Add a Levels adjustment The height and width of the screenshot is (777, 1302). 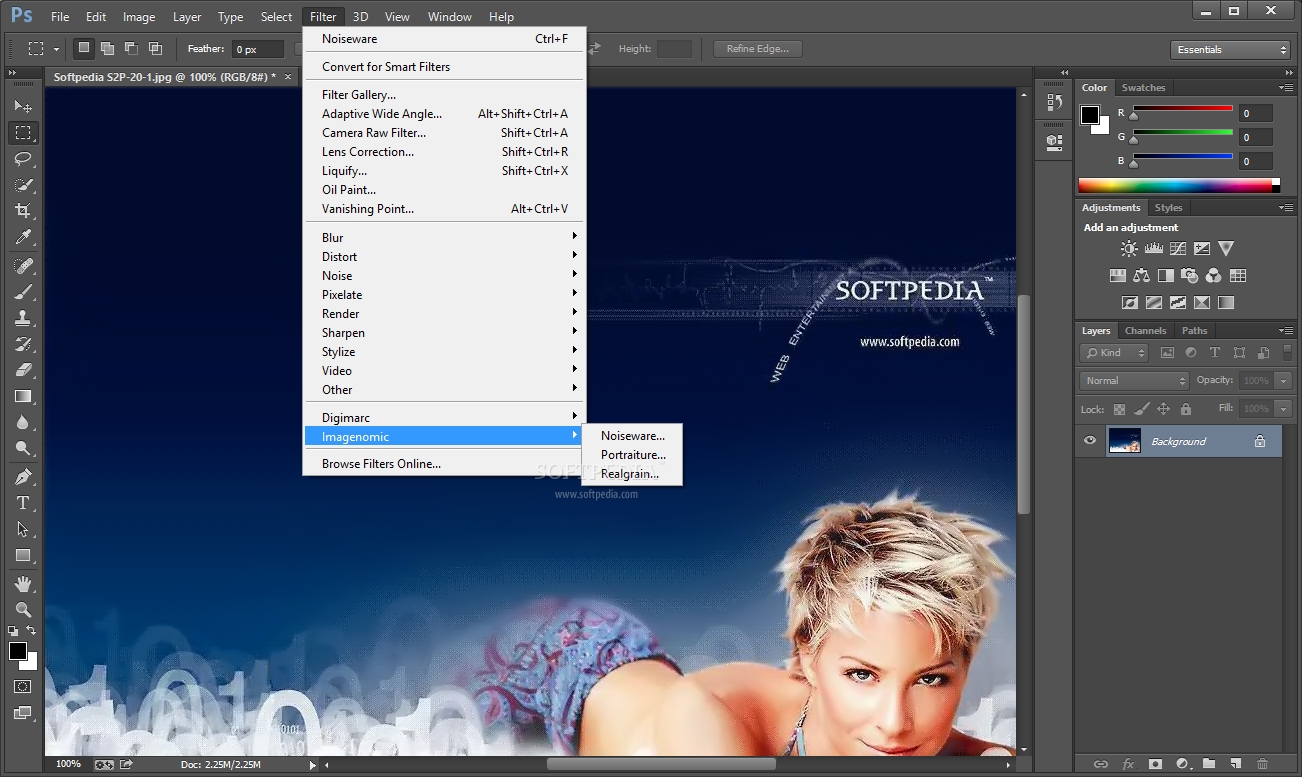1153,248
